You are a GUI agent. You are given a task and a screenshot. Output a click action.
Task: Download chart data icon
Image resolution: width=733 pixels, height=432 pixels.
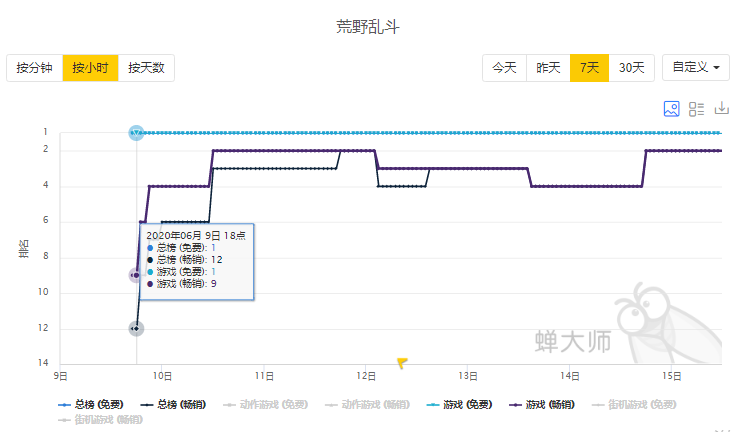point(721,108)
